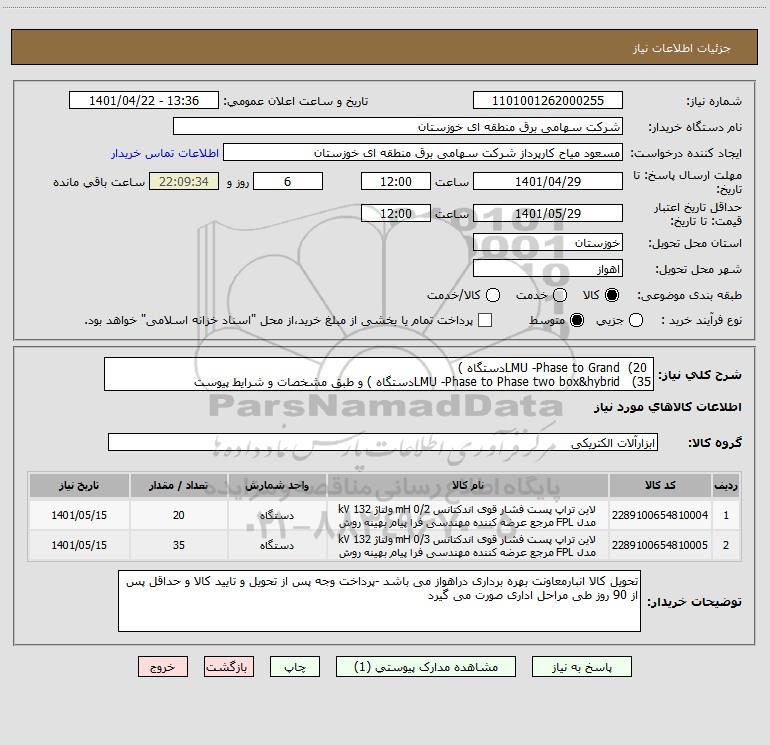Image resolution: width=770 pixels, height=745 pixels.
Task: Click the تعداد / مقدار column header
Action: [178, 485]
